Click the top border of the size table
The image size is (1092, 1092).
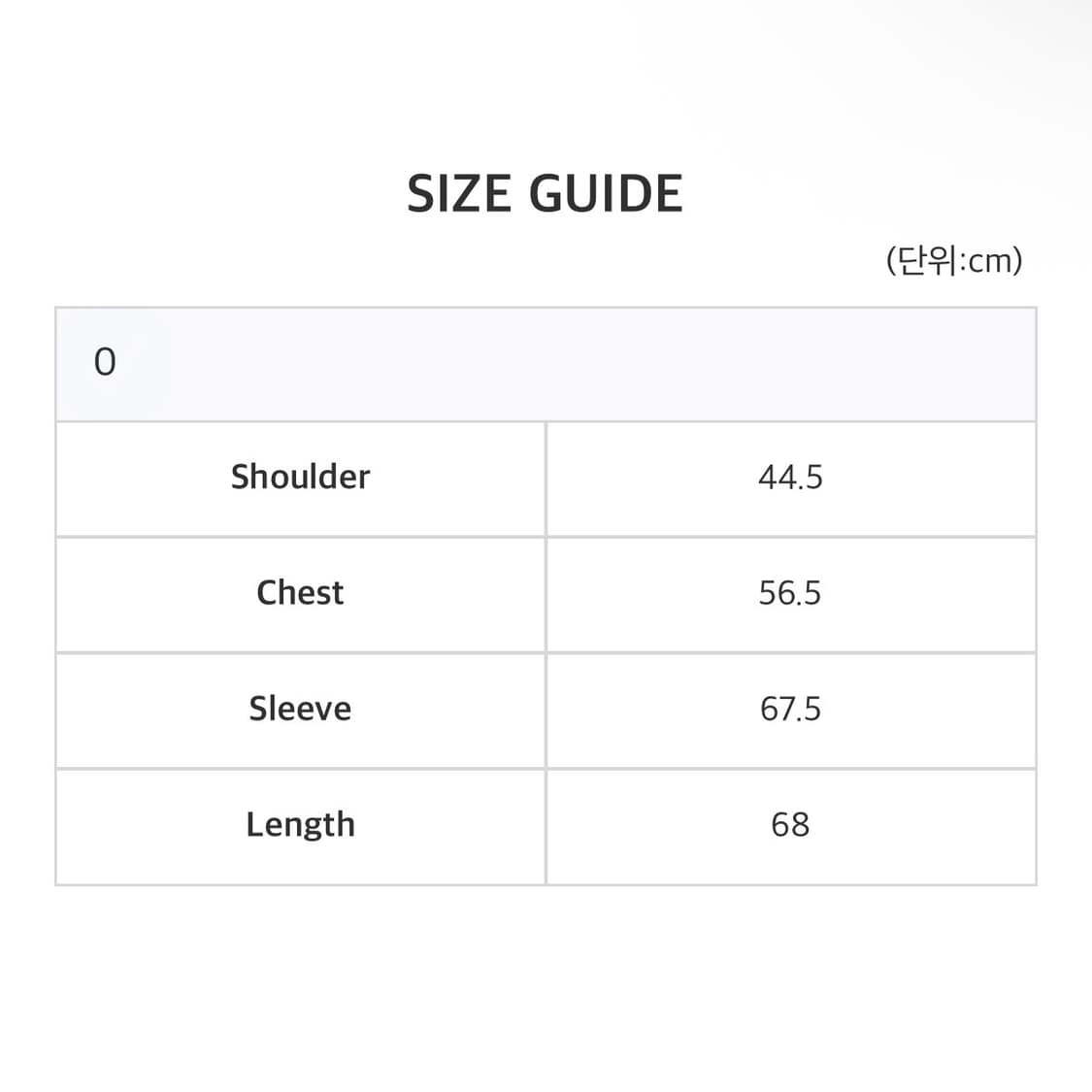click(x=546, y=308)
